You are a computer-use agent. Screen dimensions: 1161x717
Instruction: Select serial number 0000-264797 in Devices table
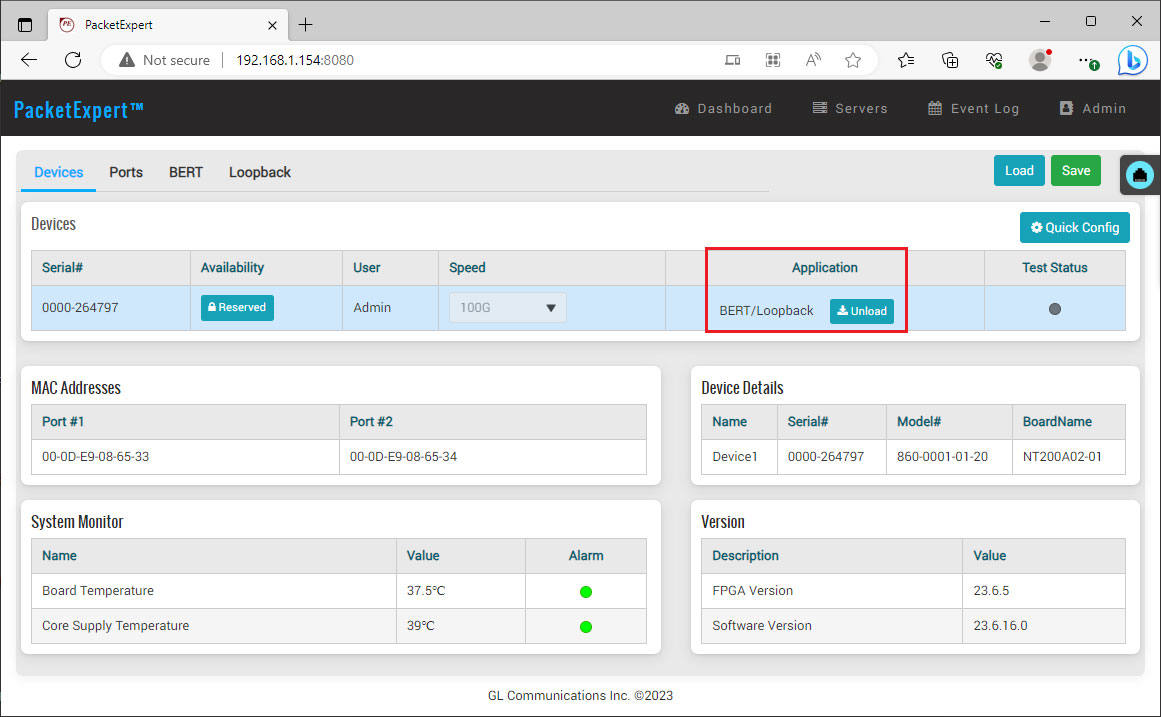pyautogui.click(x=80, y=307)
